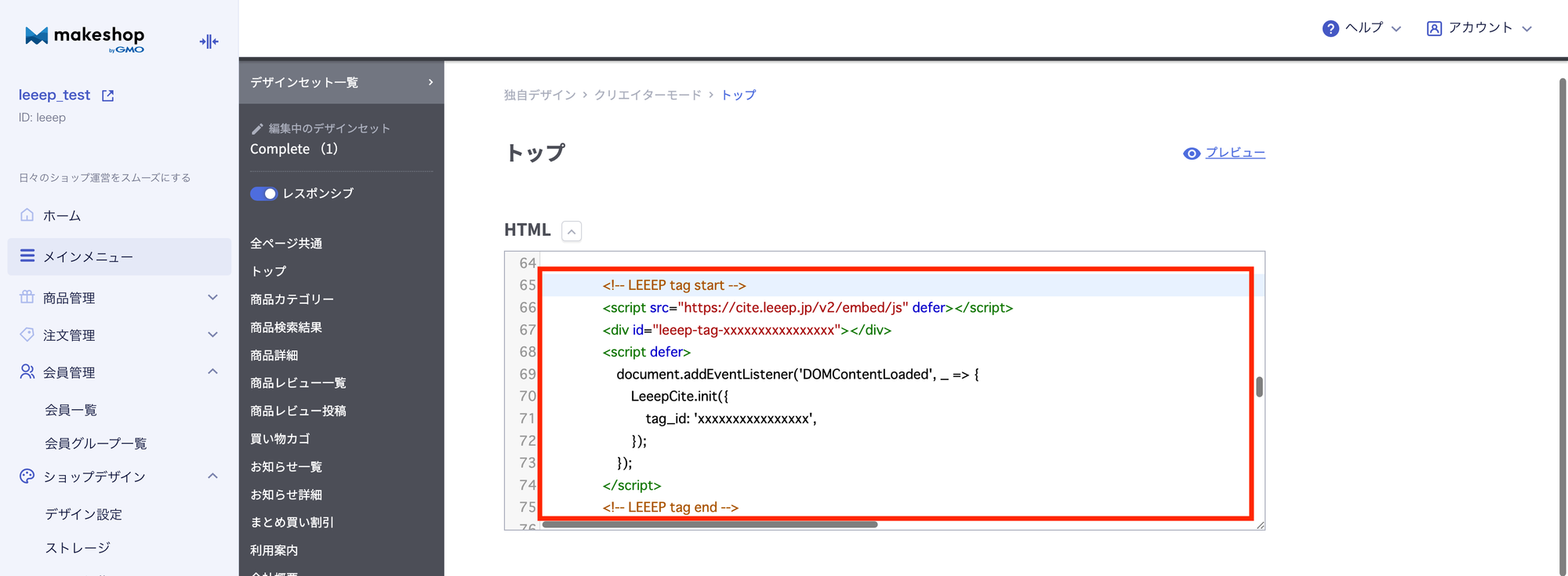The width and height of the screenshot is (1568, 576).
Task: Collapse the sidebar with the toggle icon
Action: [x=209, y=42]
